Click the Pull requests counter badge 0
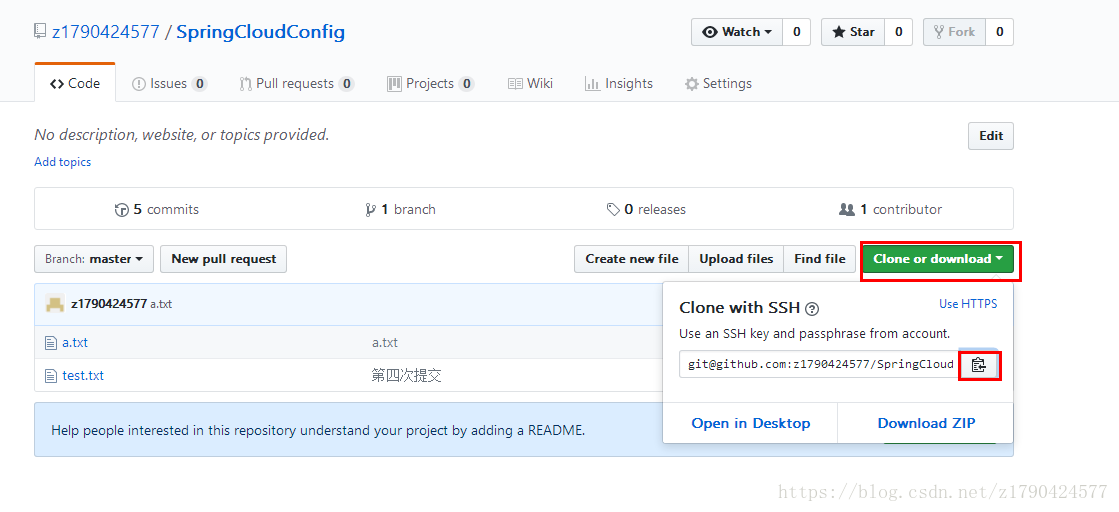 (x=346, y=84)
